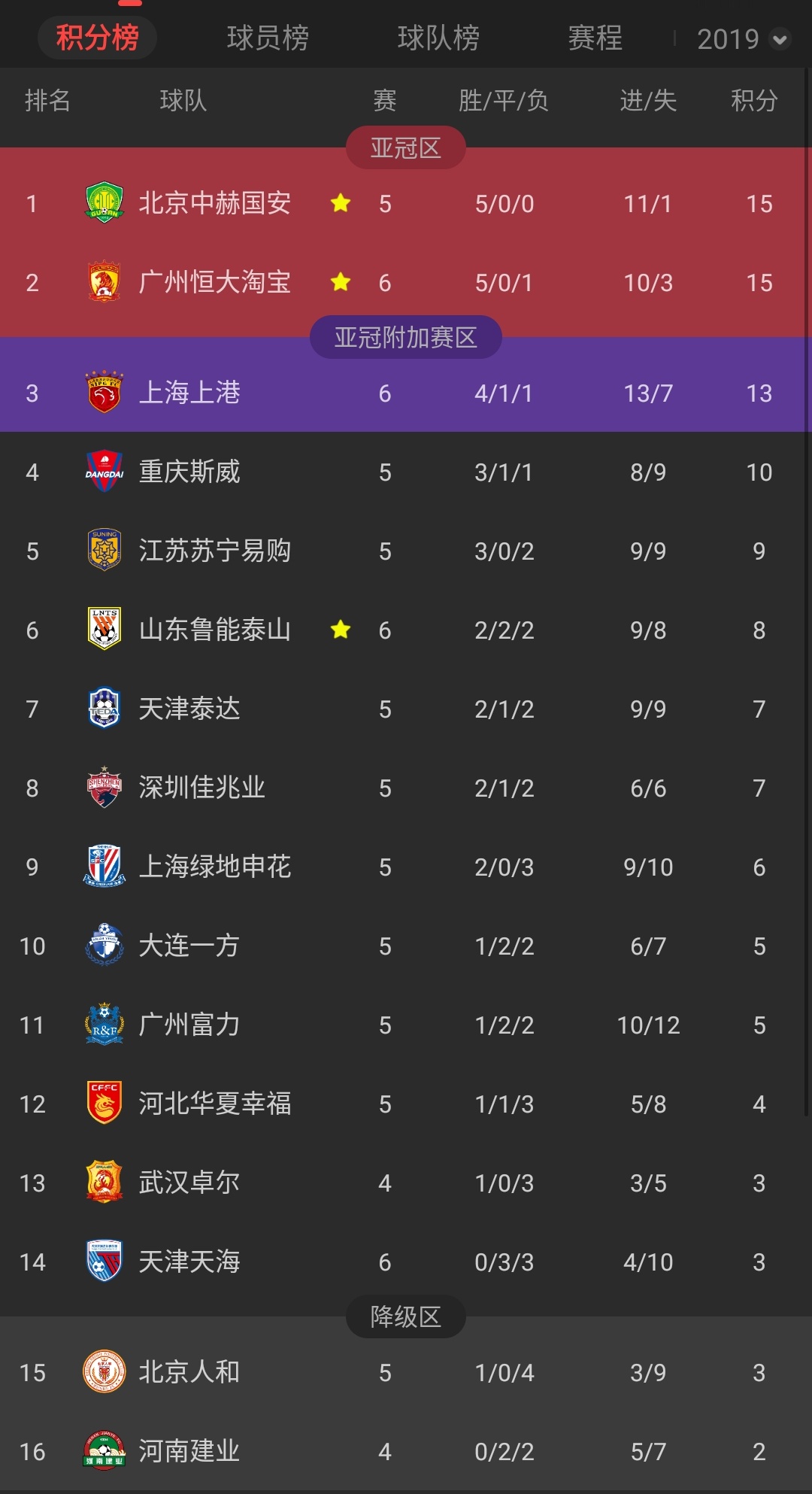Click the Guangzhou Evergrande club crest
The width and height of the screenshot is (812, 1494).
tap(104, 282)
